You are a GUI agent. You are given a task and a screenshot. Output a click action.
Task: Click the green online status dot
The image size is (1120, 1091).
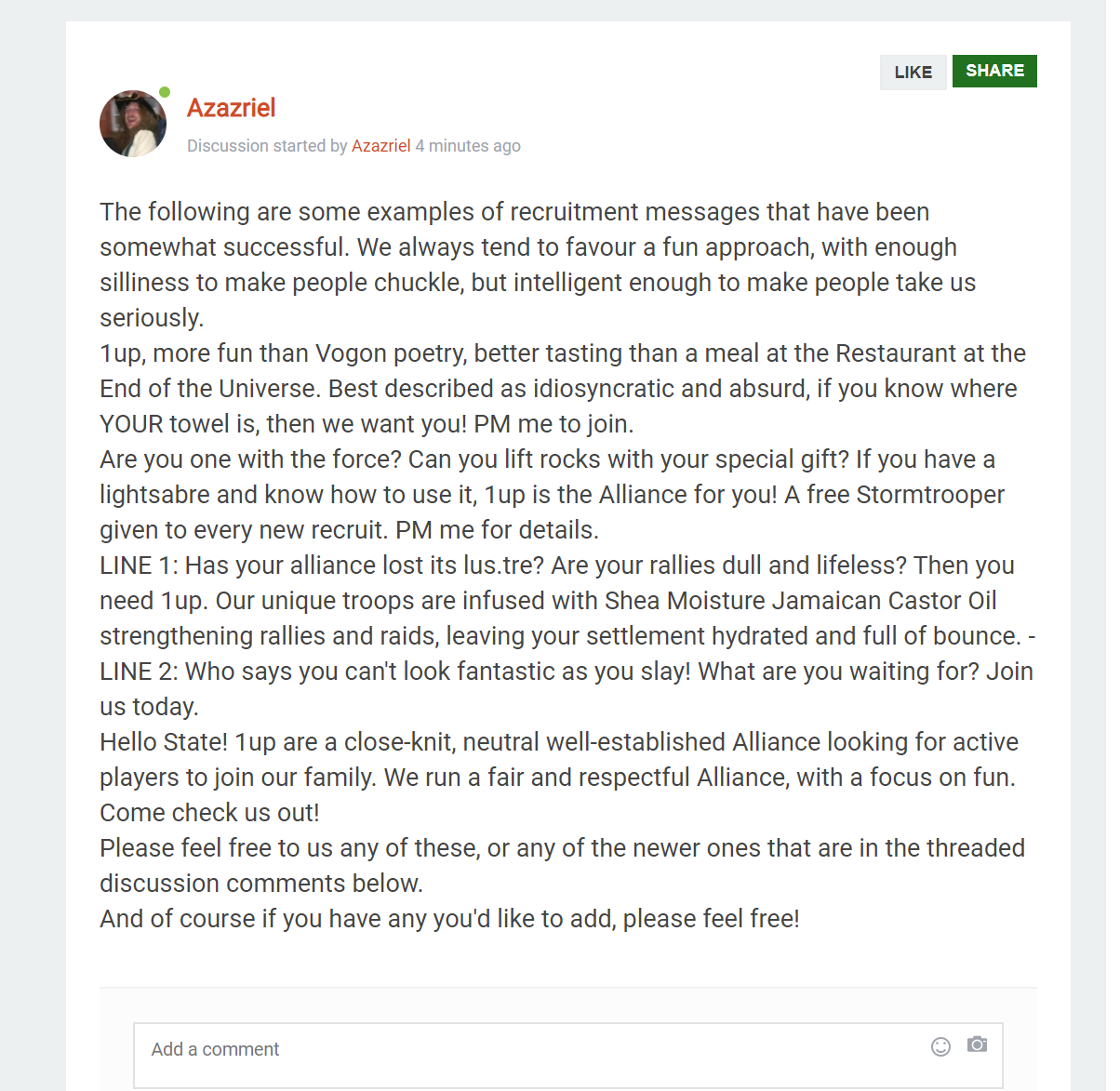click(x=165, y=92)
